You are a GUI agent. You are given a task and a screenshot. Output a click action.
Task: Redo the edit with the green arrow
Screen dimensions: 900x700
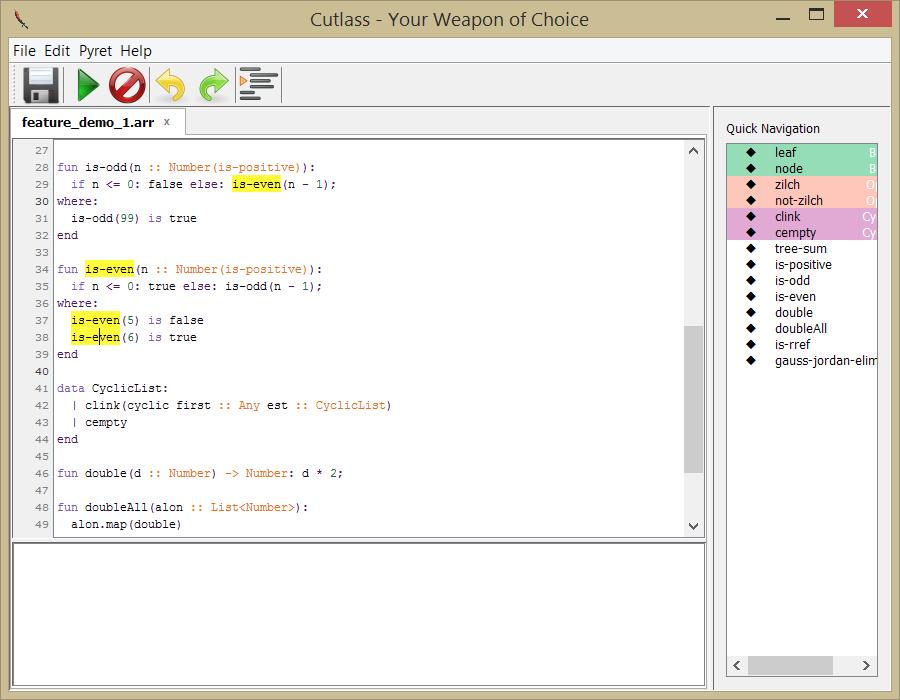pyautogui.click(x=214, y=85)
